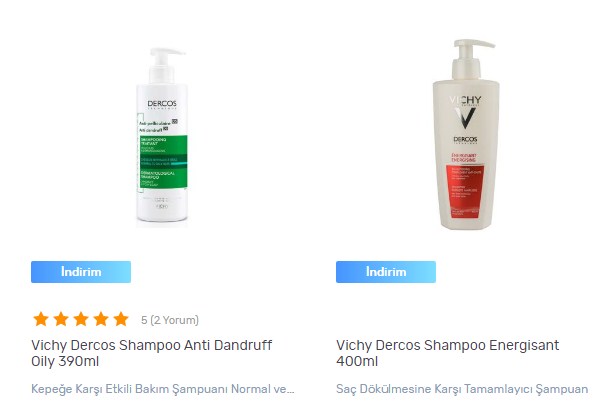This screenshot has height=402, width=612.
Task: Click the İndirim badge under Energisant shampoo
Action: [386, 272]
